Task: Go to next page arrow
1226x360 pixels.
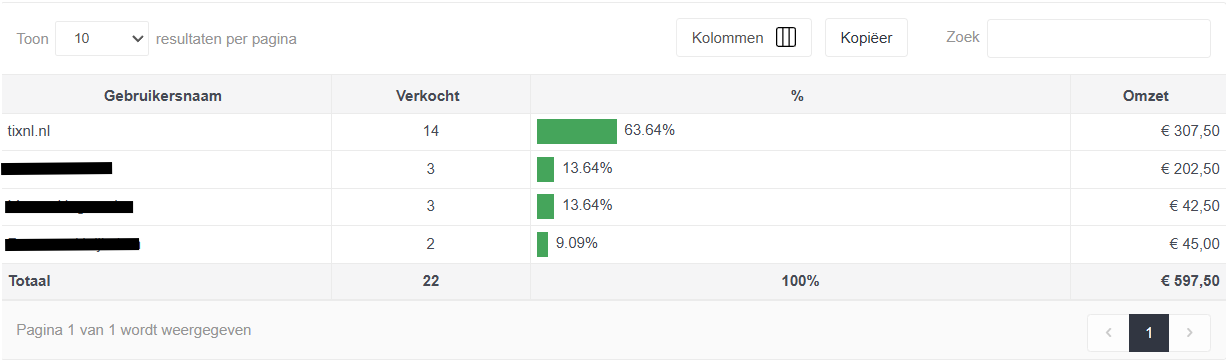Action: (1189, 332)
